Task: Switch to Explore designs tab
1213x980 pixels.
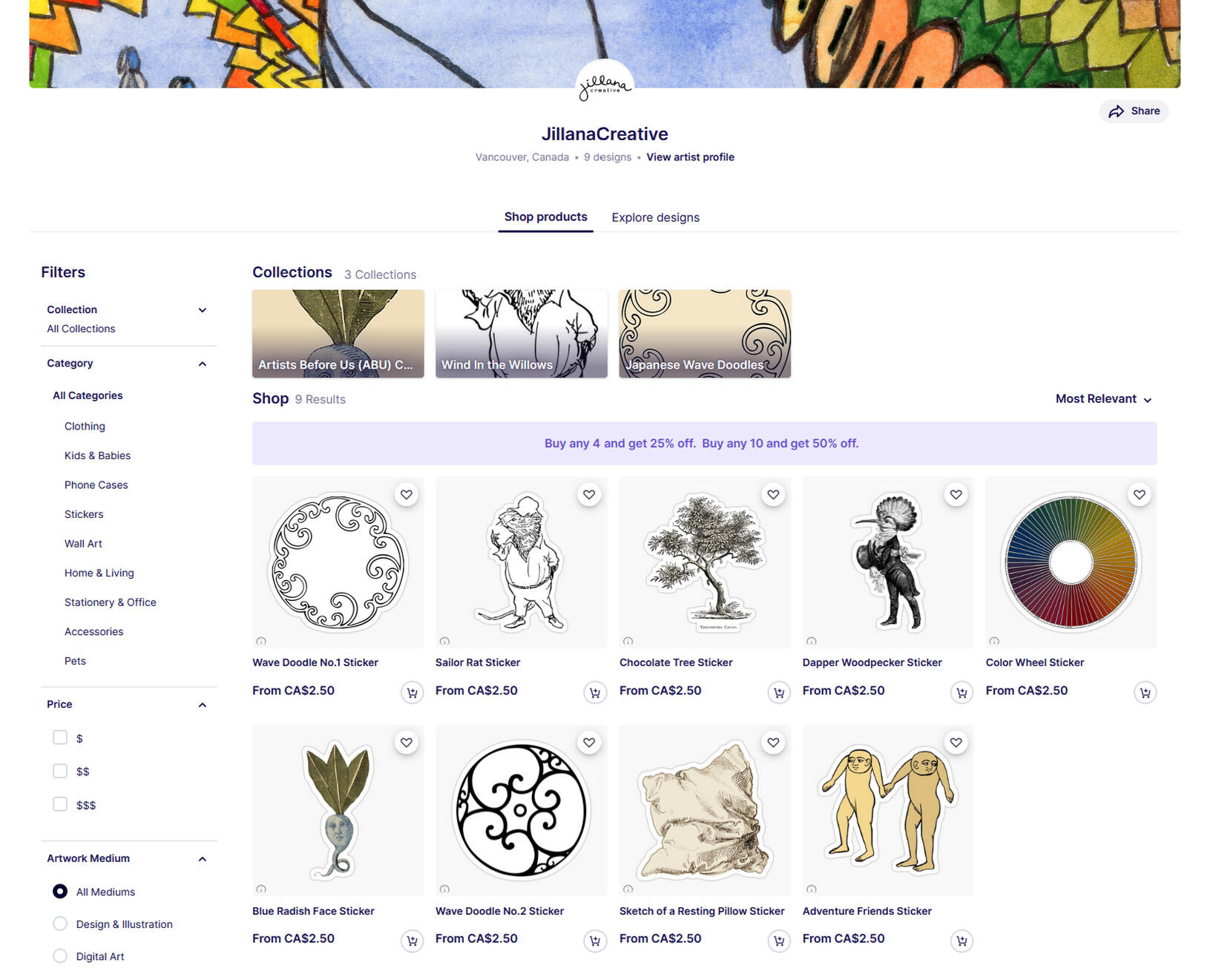Action: tap(655, 217)
